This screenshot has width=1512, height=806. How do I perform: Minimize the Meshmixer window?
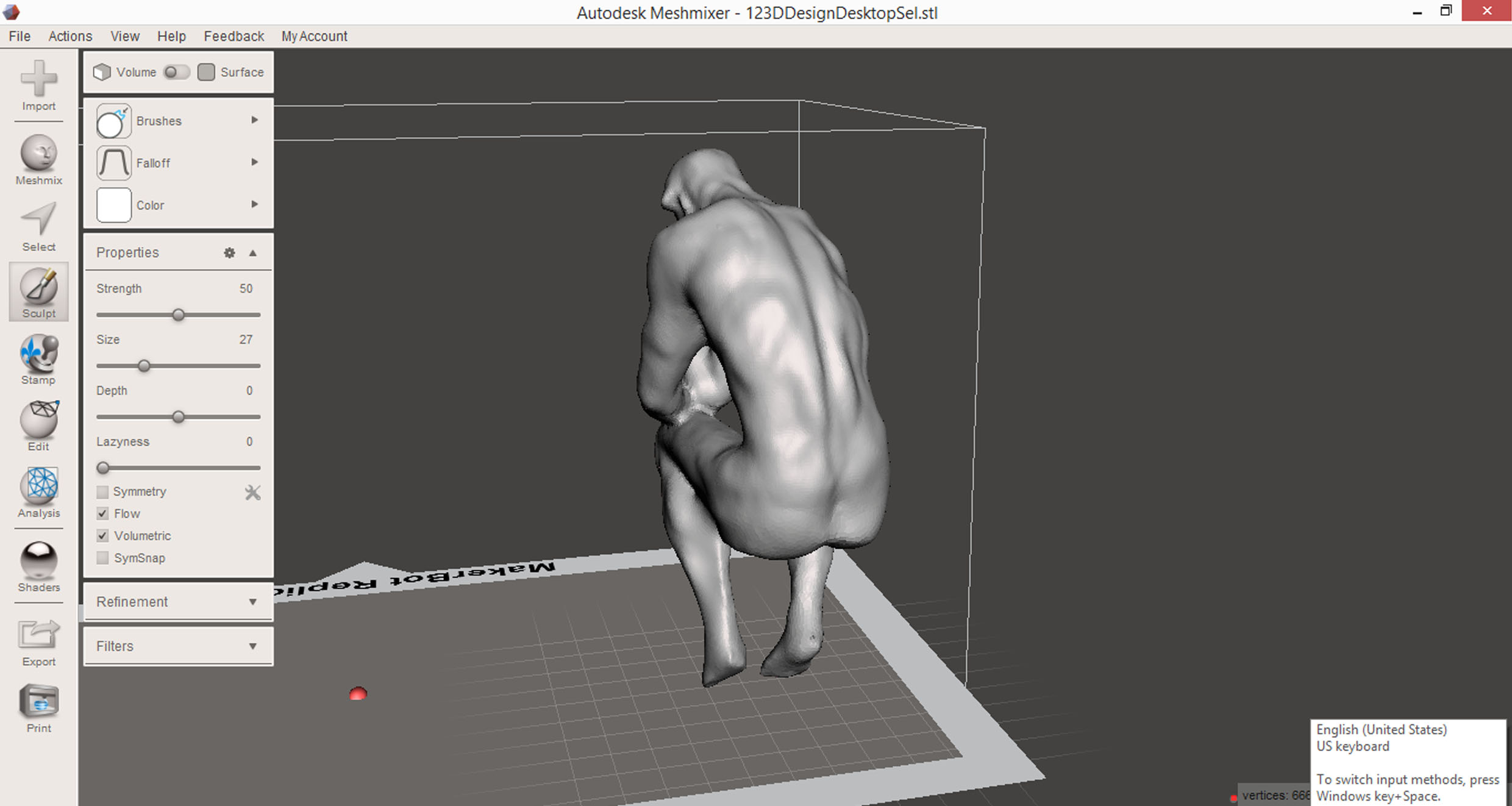point(1417,12)
